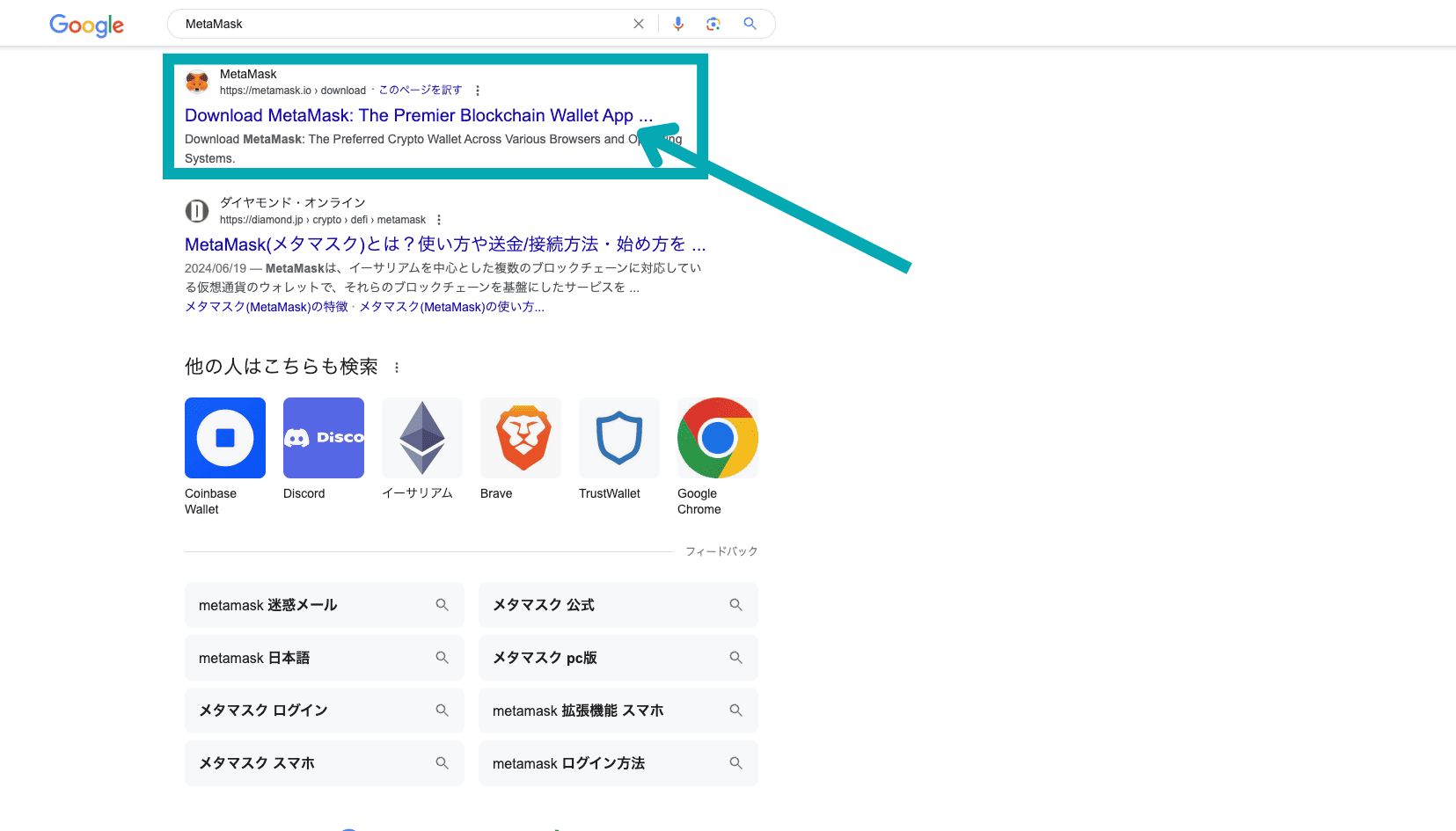Clear the search box text
1456x831 pixels.
coord(639,25)
